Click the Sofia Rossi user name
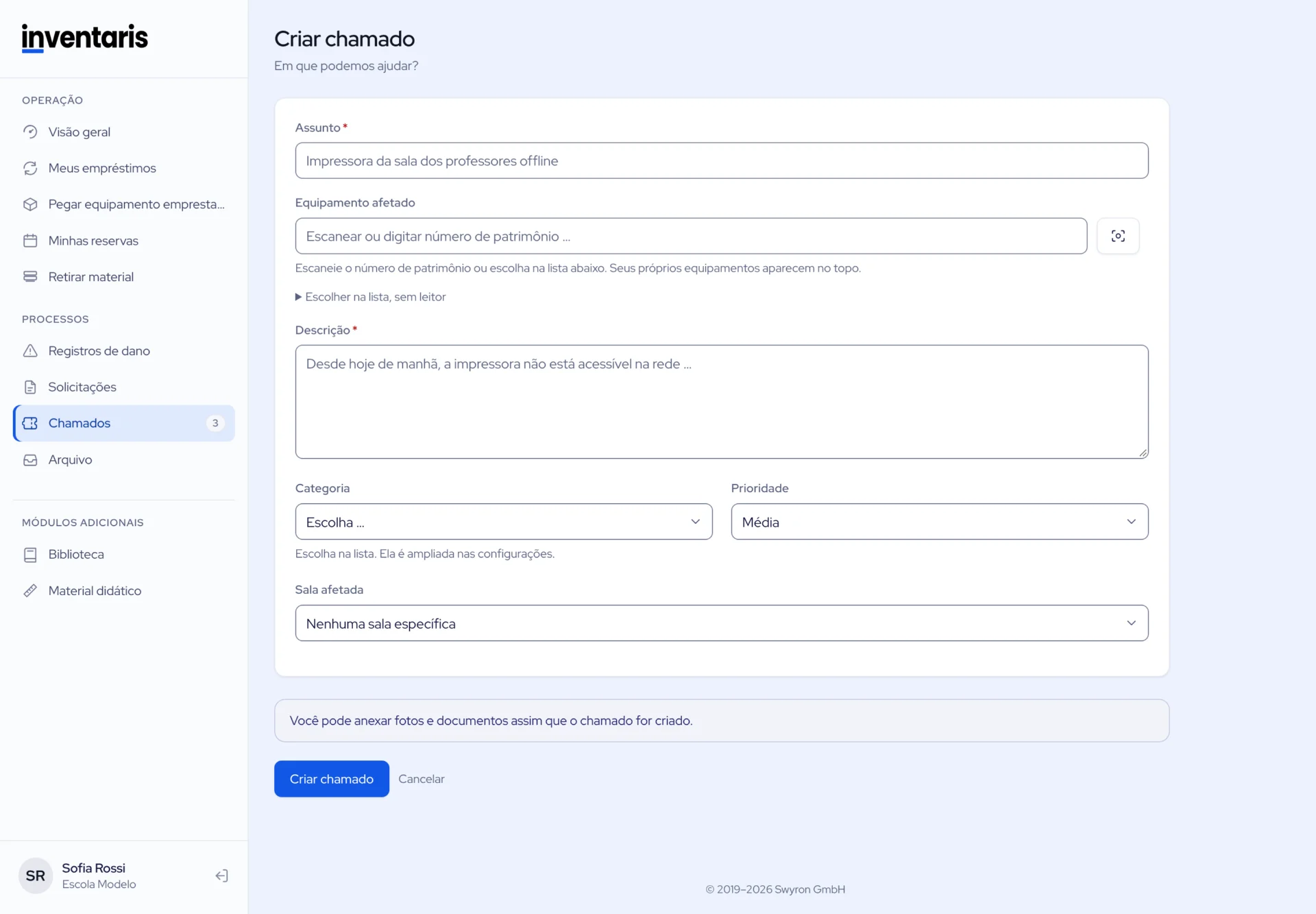 [x=94, y=868]
